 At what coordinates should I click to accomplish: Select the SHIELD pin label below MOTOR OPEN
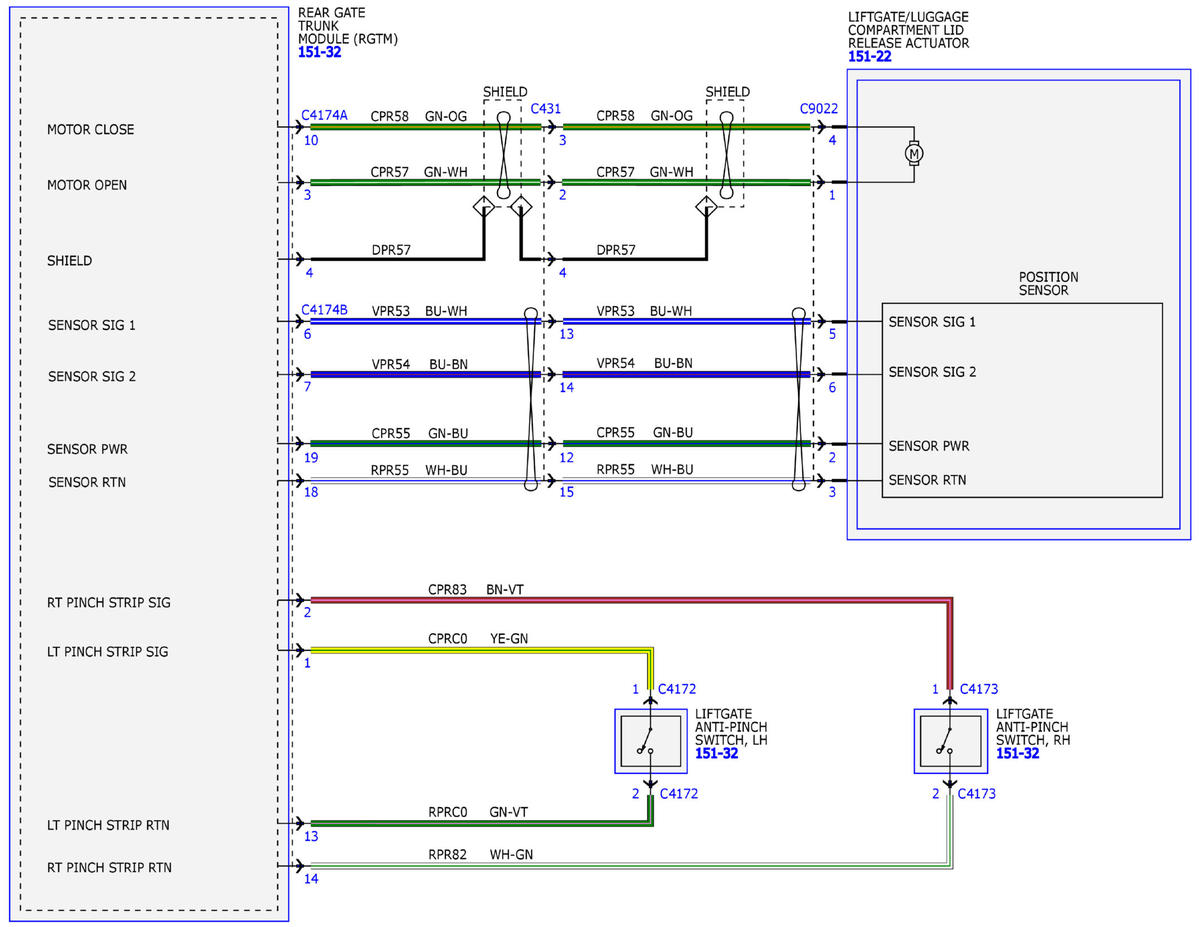tap(69, 261)
